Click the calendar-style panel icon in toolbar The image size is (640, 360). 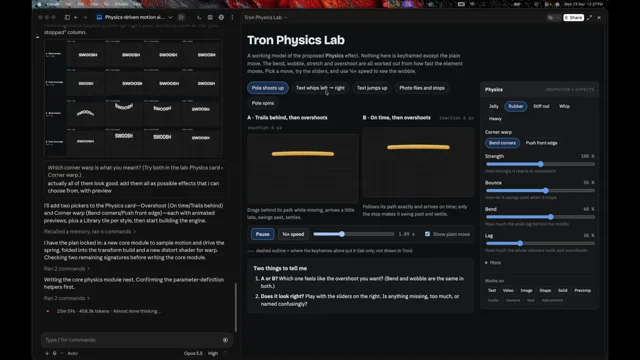(x=210, y=18)
